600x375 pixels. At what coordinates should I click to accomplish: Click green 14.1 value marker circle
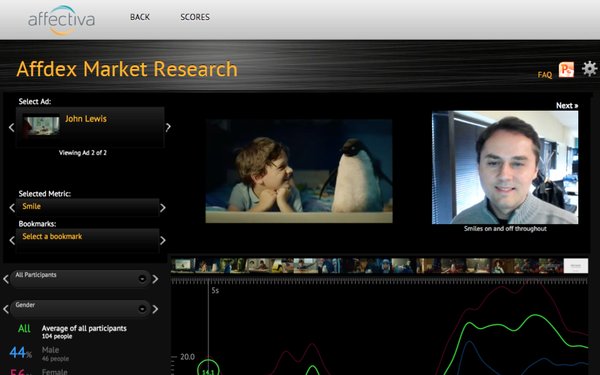coord(208,368)
